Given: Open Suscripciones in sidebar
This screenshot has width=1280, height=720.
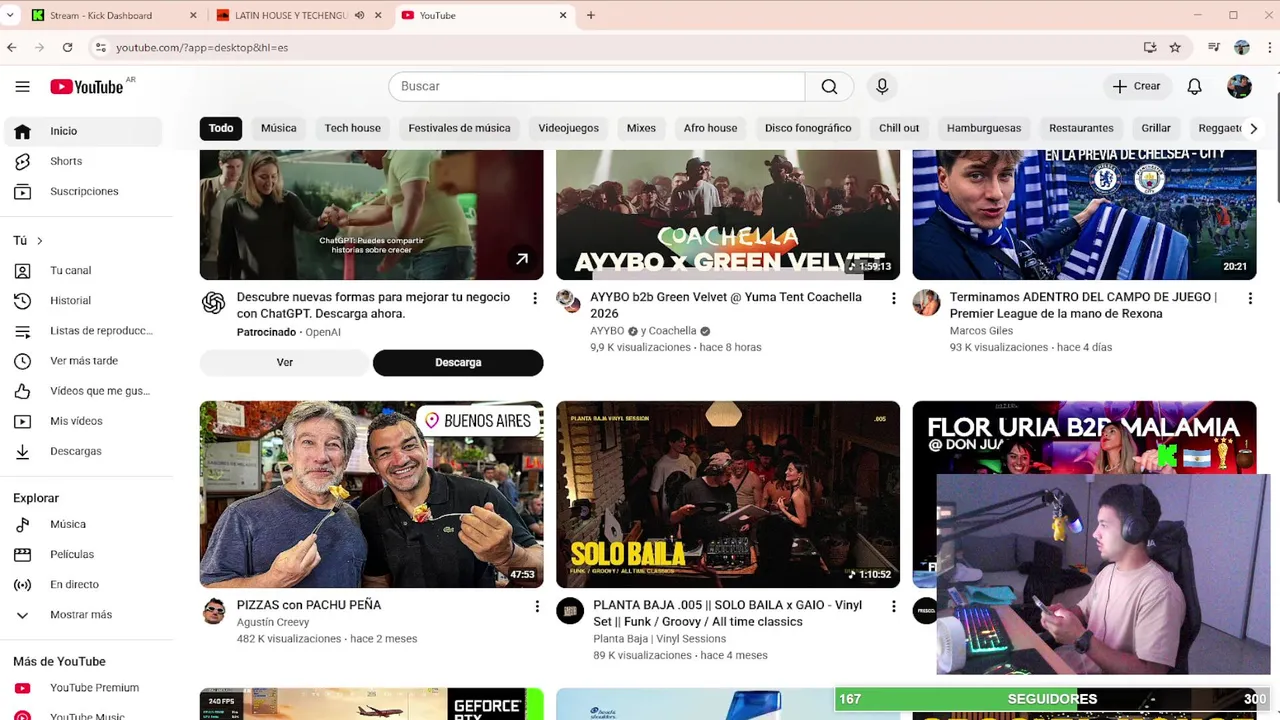Looking at the screenshot, I should point(82,191).
